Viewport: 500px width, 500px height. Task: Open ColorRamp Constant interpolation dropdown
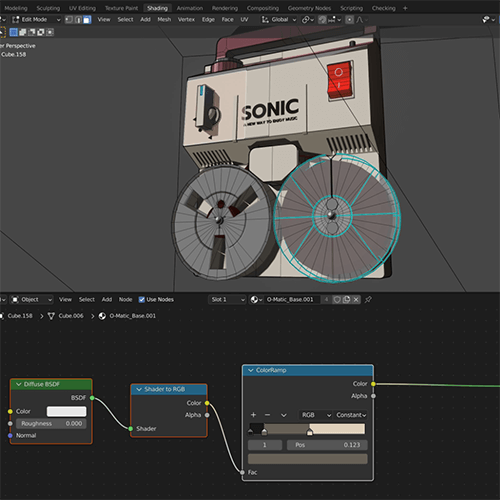[x=351, y=415]
